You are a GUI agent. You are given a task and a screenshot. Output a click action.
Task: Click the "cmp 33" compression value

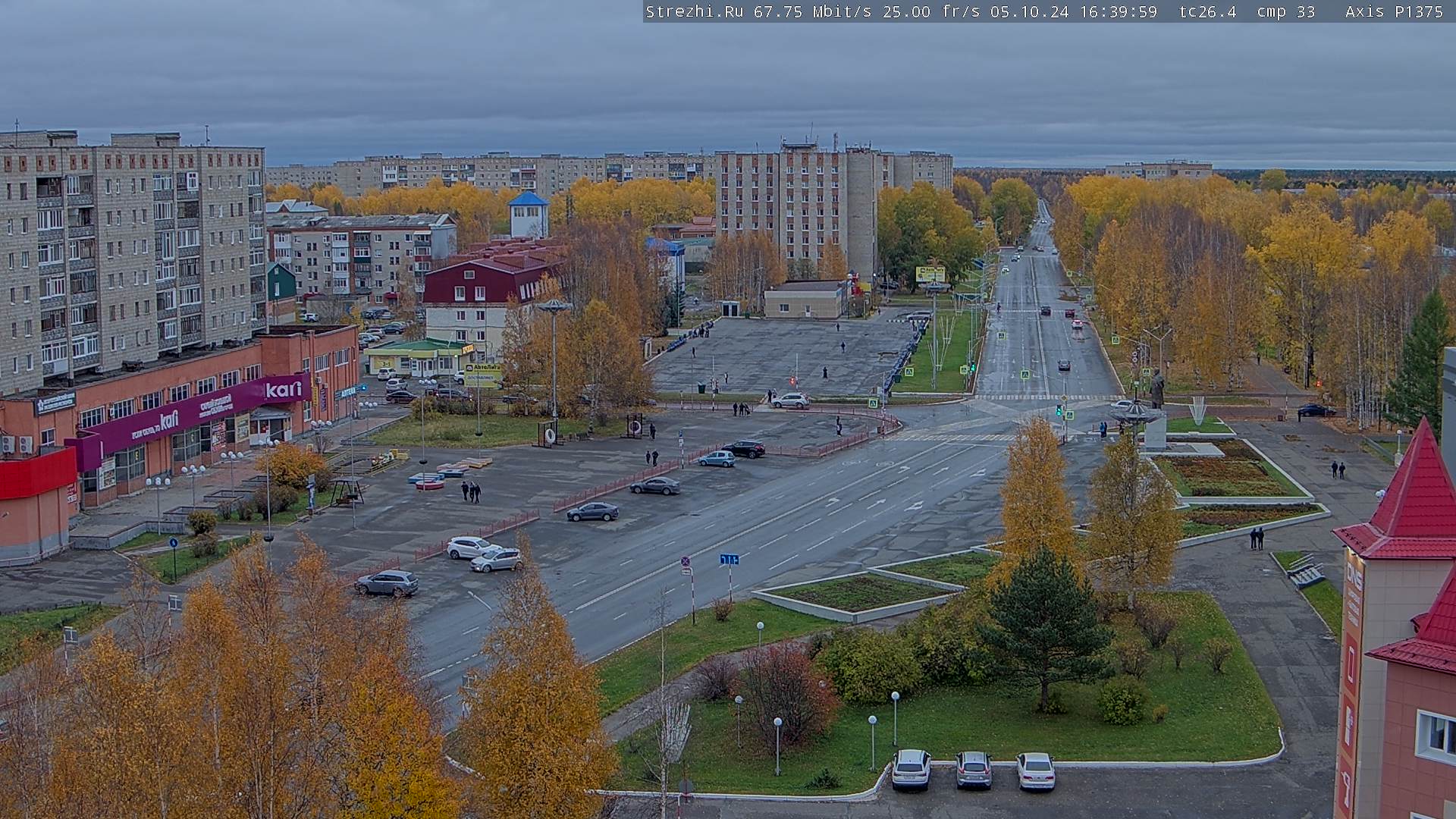(x=1286, y=11)
